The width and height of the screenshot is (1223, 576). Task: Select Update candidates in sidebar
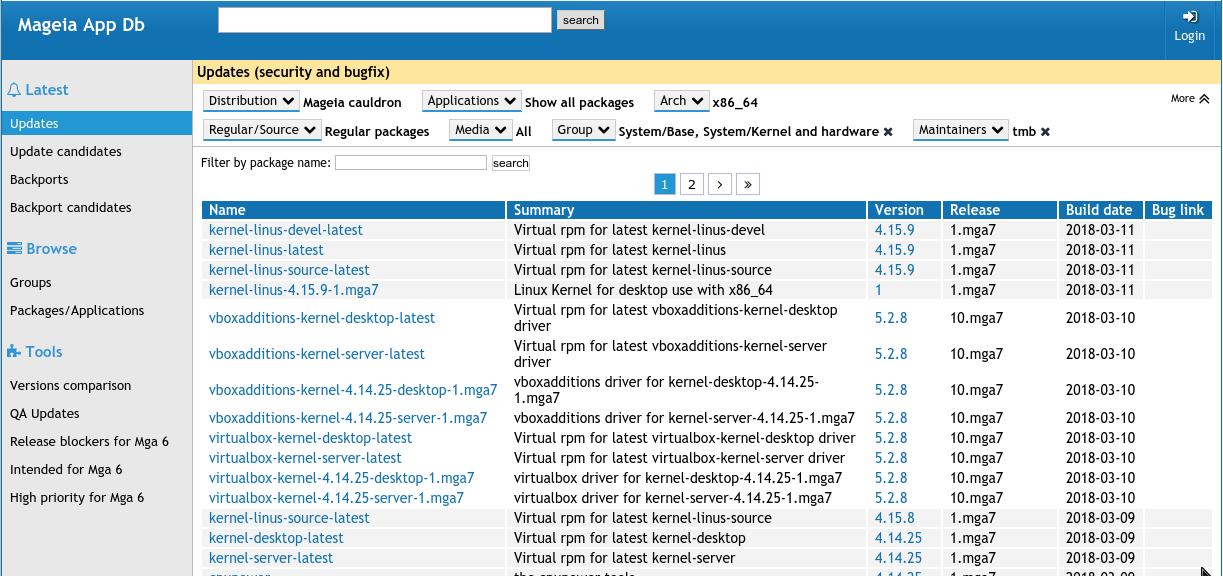click(66, 152)
